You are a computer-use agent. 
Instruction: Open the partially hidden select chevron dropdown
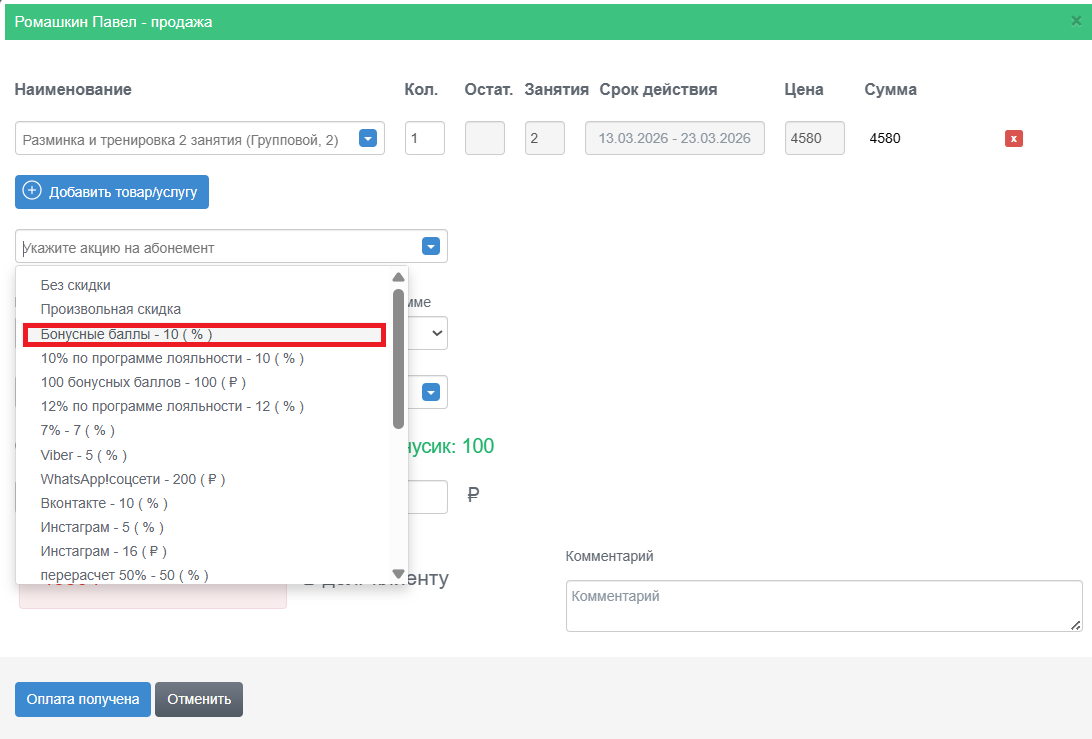click(437, 333)
